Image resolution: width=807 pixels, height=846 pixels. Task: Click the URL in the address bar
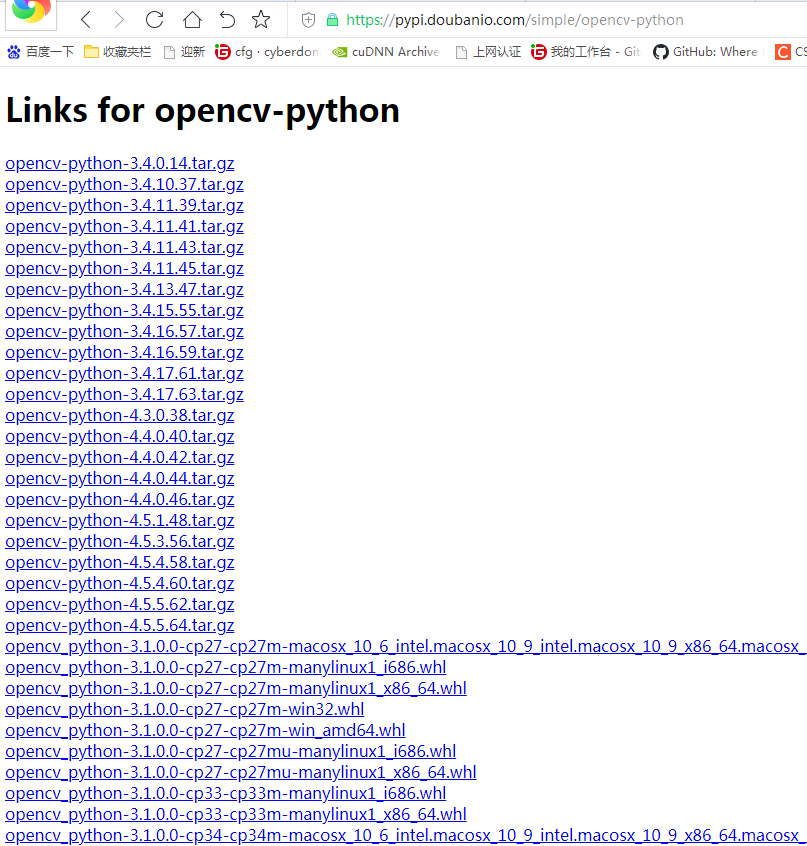pos(500,19)
